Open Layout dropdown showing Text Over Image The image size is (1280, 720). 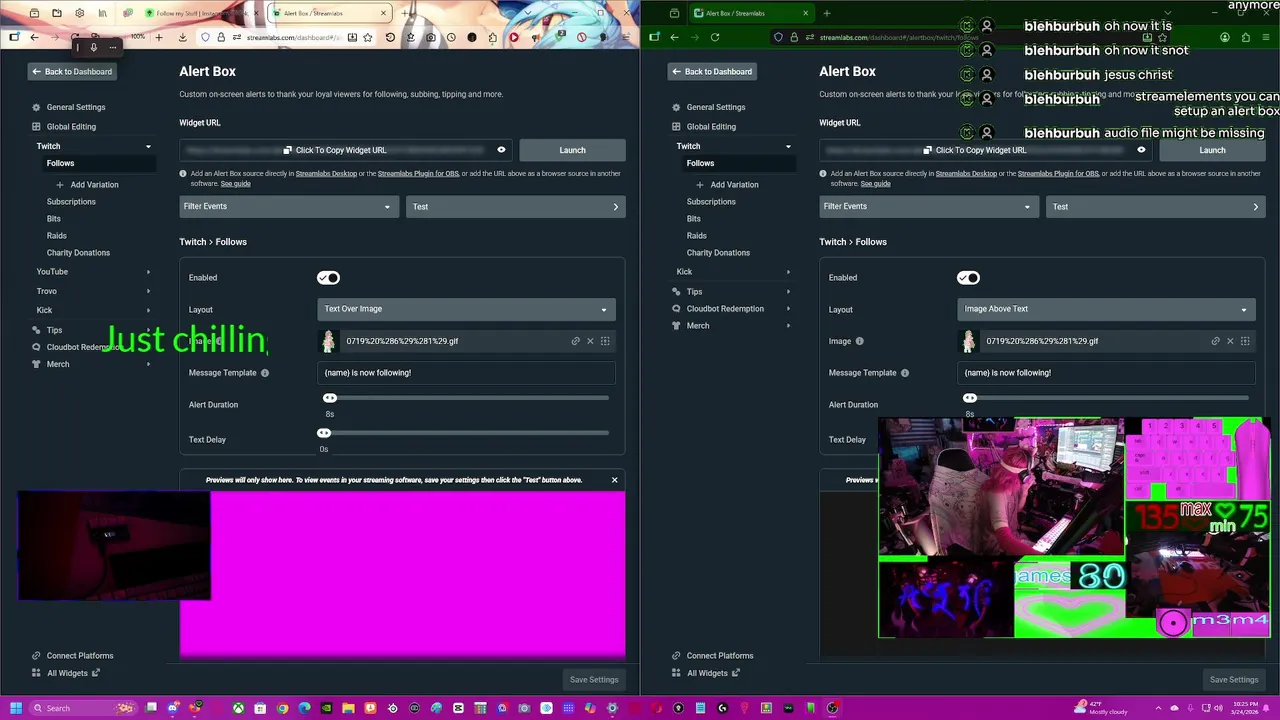[x=466, y=309]
